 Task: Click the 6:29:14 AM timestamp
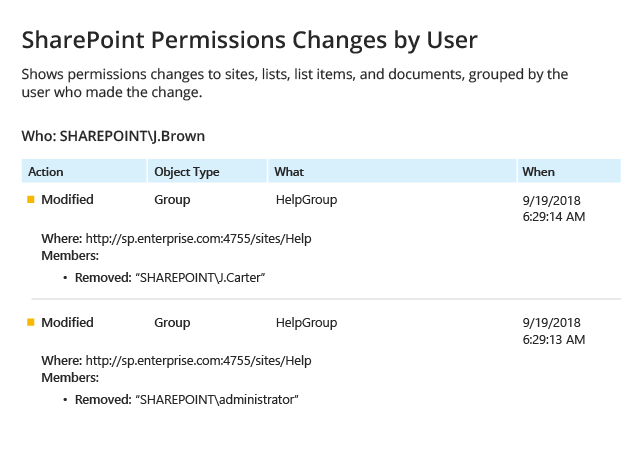tap(554, 216)
